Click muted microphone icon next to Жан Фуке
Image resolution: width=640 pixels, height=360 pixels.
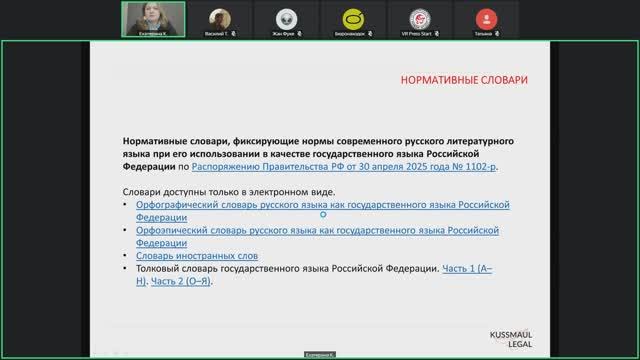point(300,34)
